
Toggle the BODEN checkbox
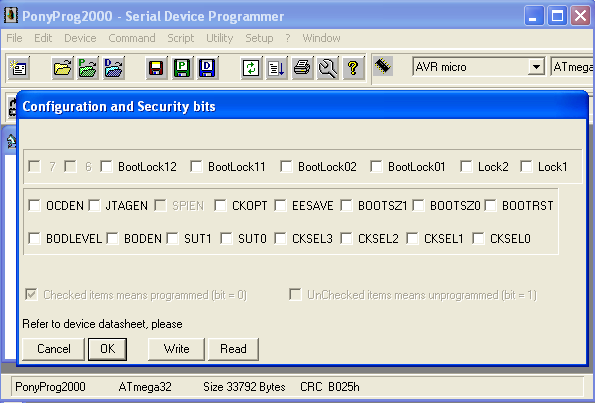(x=112, y=238)
